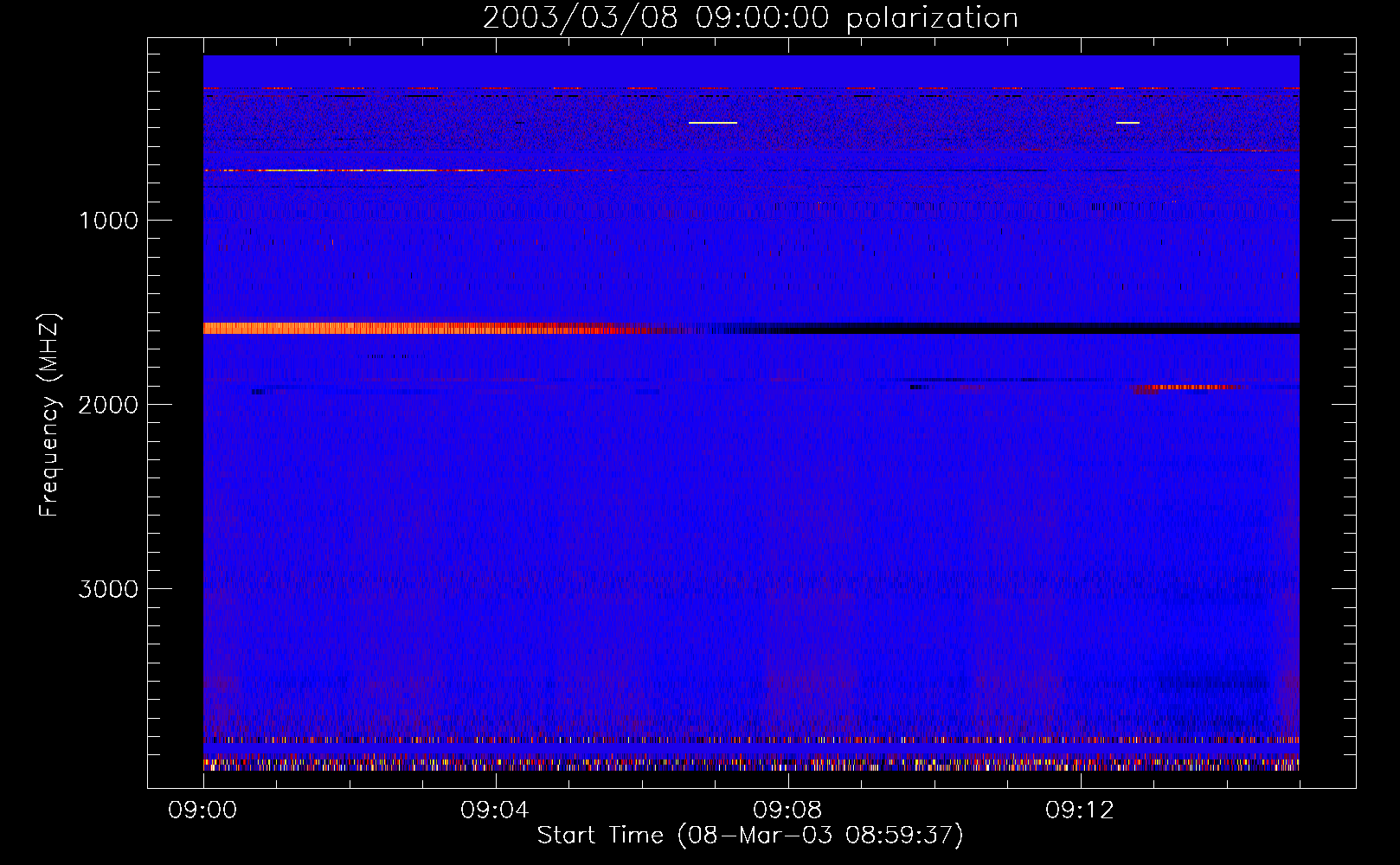Image resolution: width=1400 pixels, height=865 pixels.
Task: Click the 1000 frequency tick label
Action: pyautogui.click(x=108, y=221)
